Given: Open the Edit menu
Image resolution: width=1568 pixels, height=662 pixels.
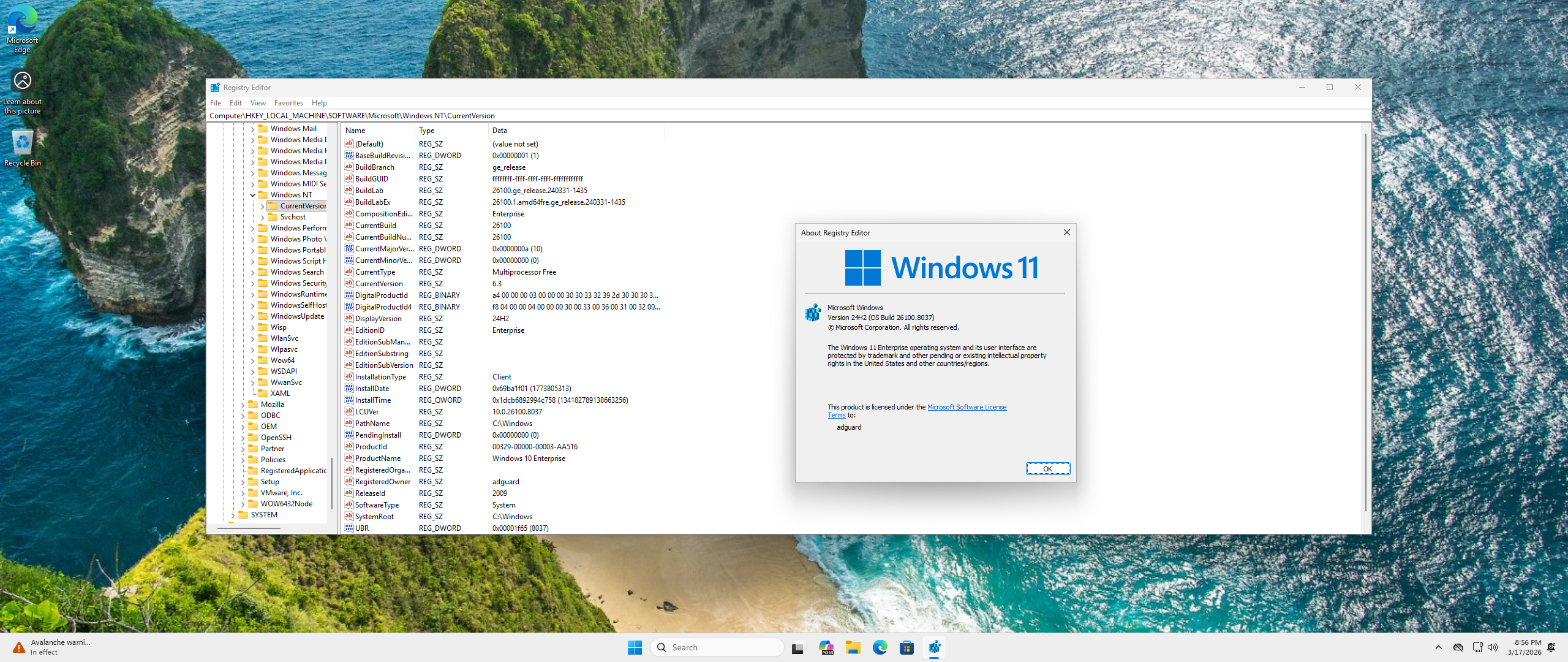Looking at the screenshot, I should 235,103.
